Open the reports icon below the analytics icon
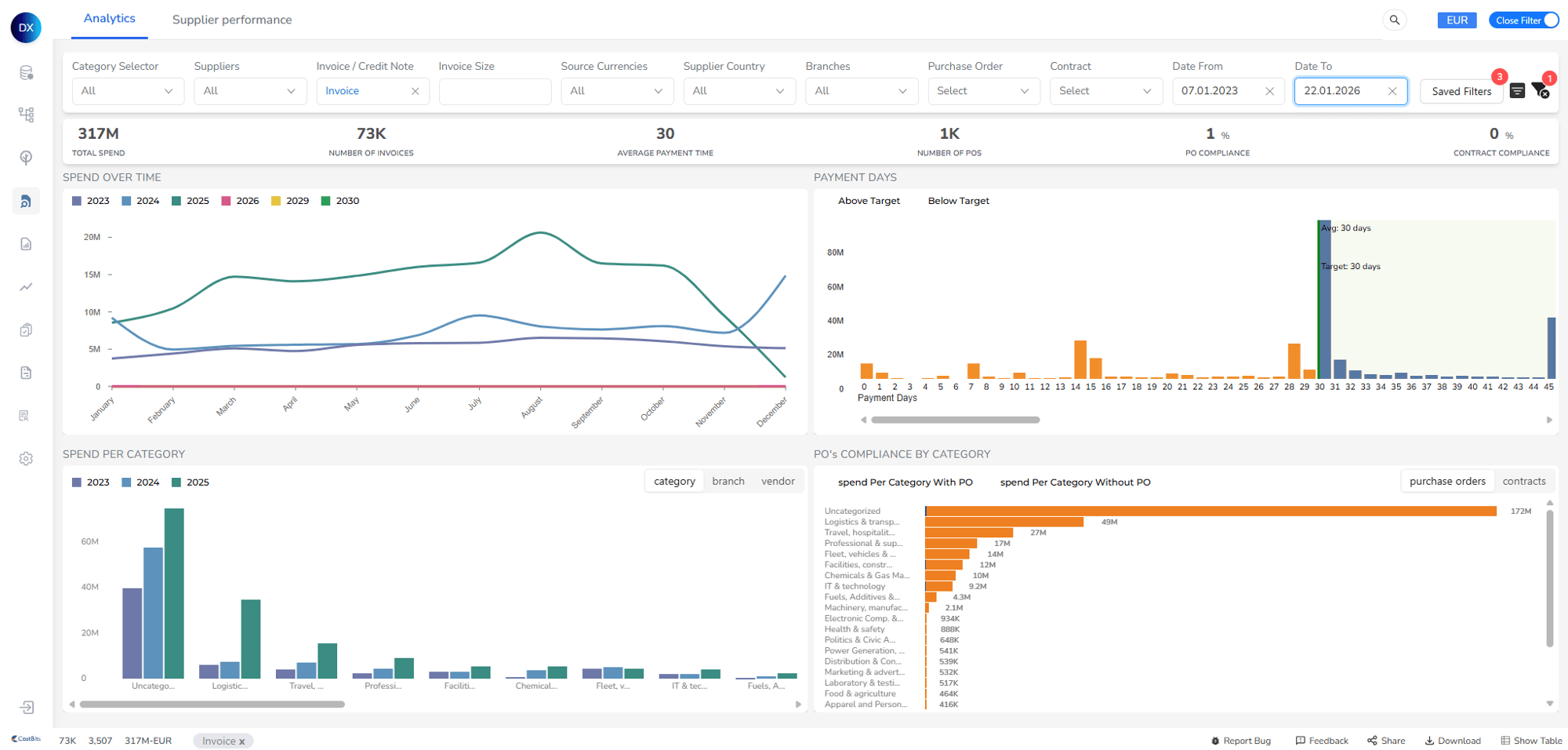Viewport: 1568px width, 750px height. point(26,244)
